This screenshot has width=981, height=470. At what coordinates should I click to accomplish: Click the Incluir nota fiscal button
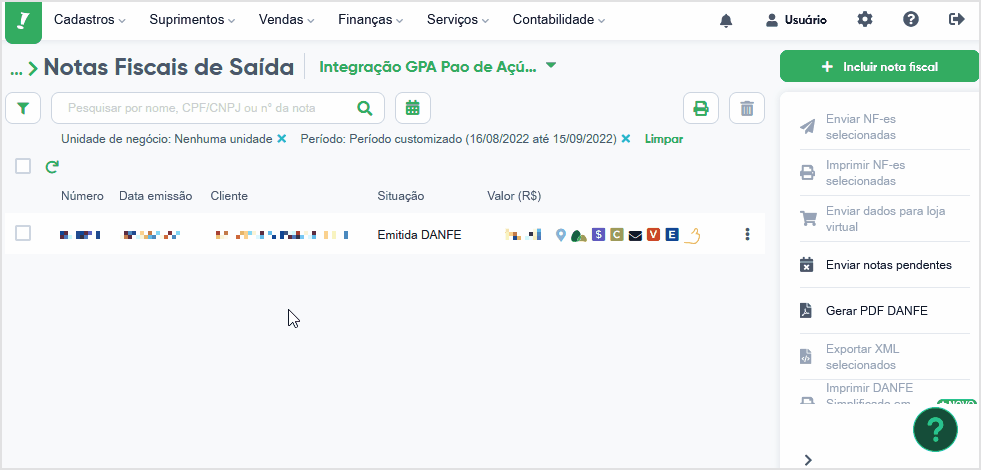[x=879, y=67]
